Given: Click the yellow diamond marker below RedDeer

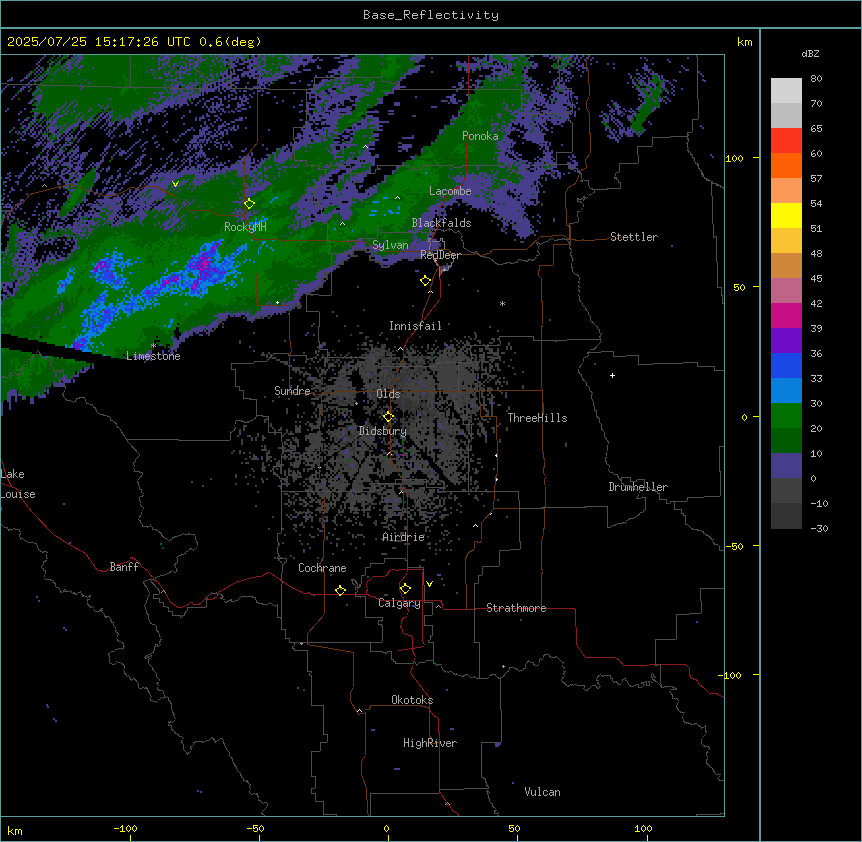Looking at the screenshot, I should (x=425, y=281).
